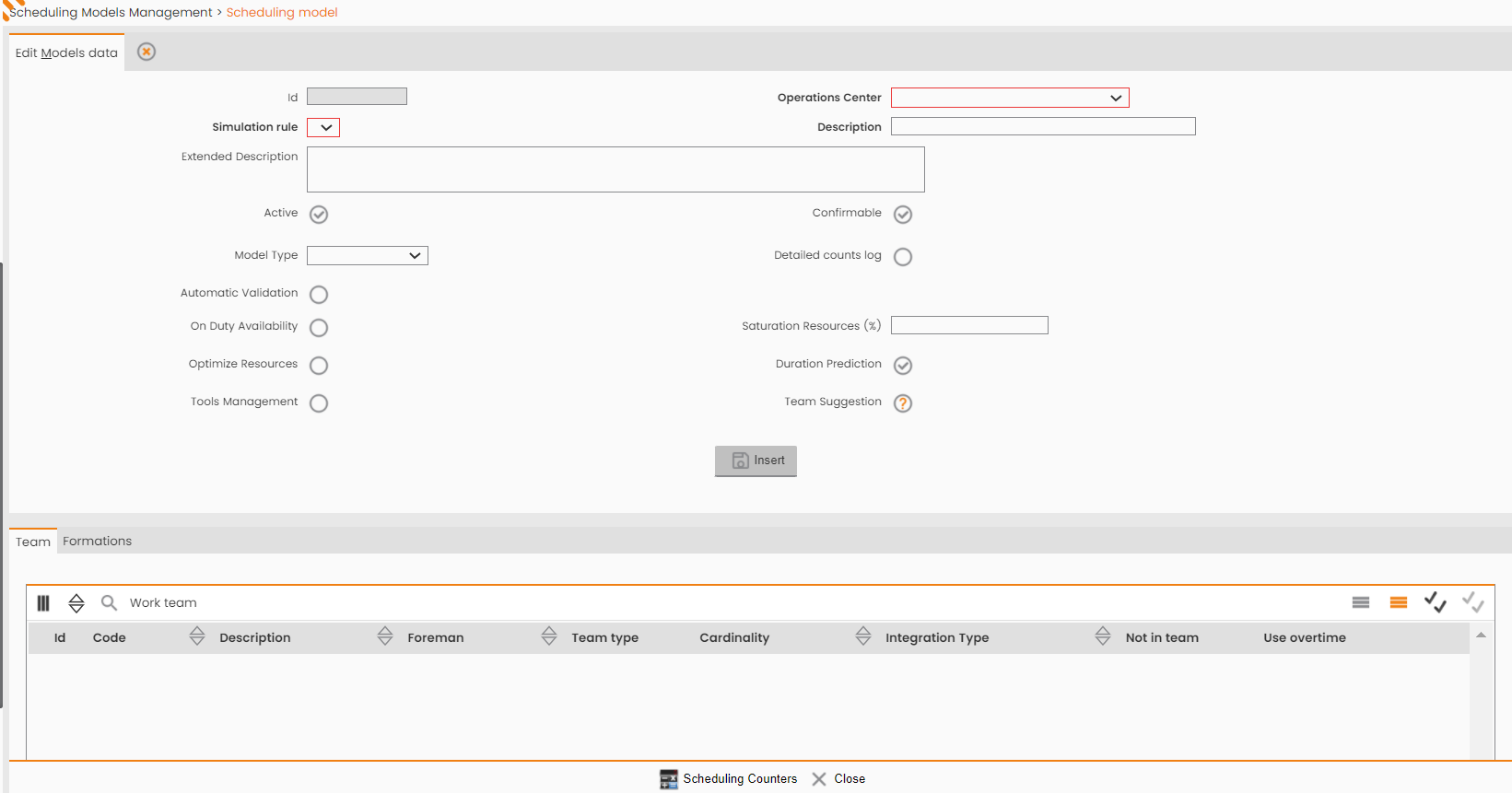Open the Operations Center dropdown
The image size is (1512, 793).
coord(1010,98)
